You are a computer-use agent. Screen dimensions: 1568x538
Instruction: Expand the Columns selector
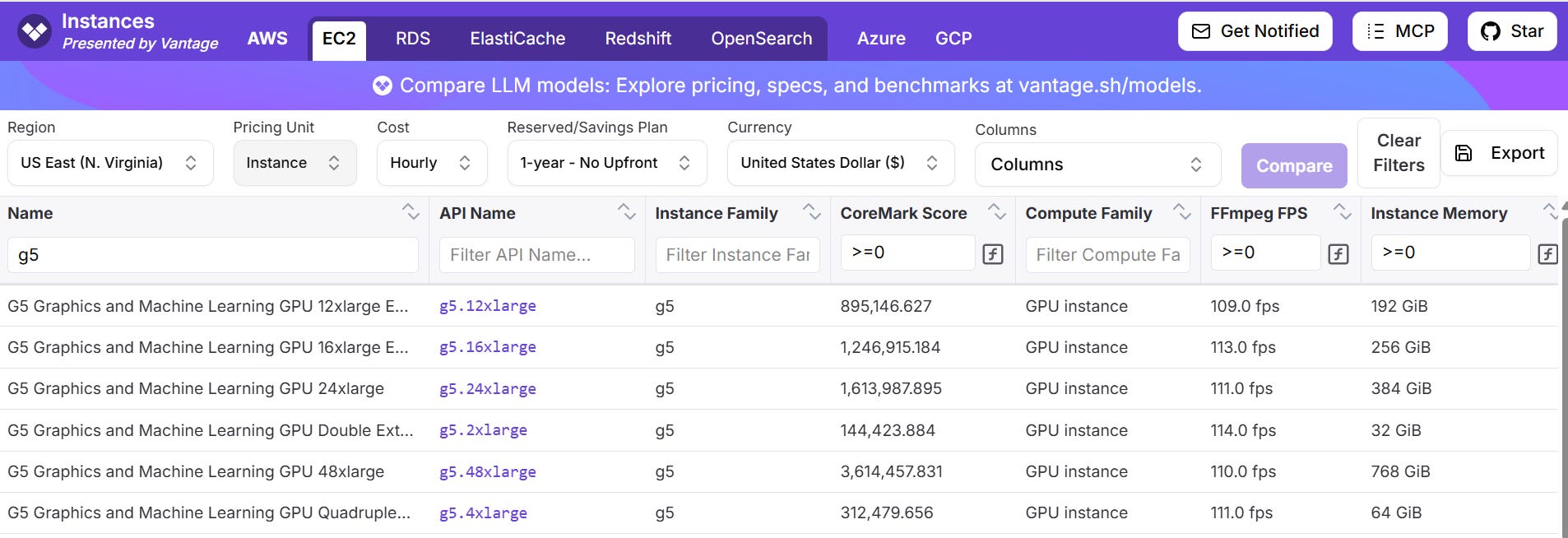tap(1097, 165)
